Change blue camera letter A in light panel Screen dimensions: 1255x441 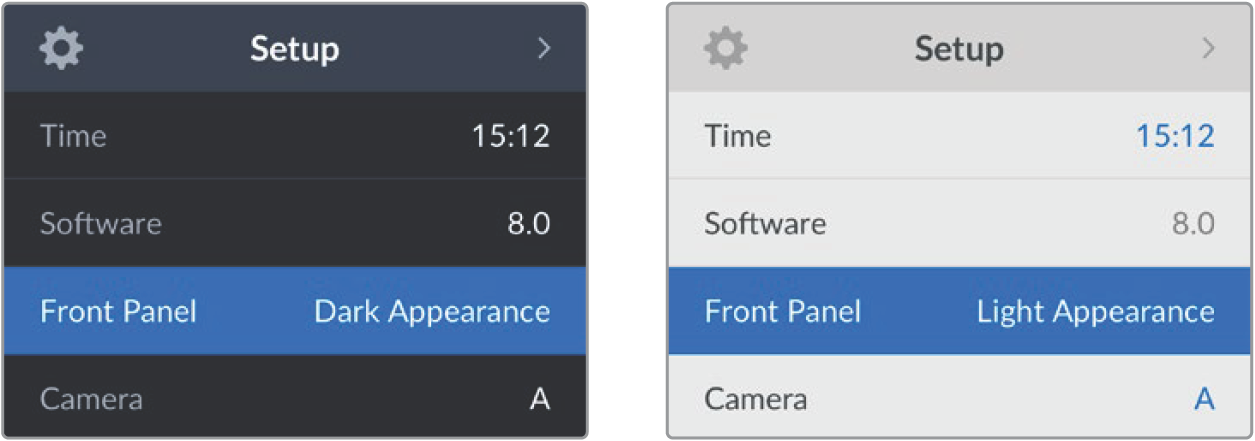point(1204,399)
